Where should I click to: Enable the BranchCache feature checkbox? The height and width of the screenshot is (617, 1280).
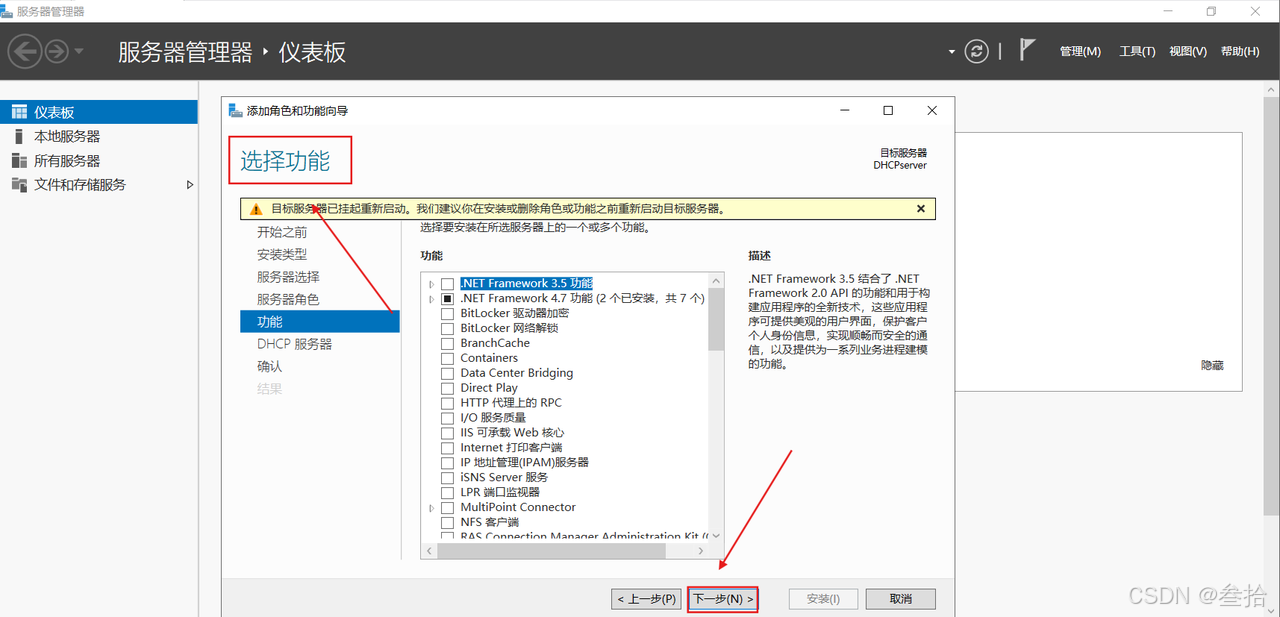(447, 343)
